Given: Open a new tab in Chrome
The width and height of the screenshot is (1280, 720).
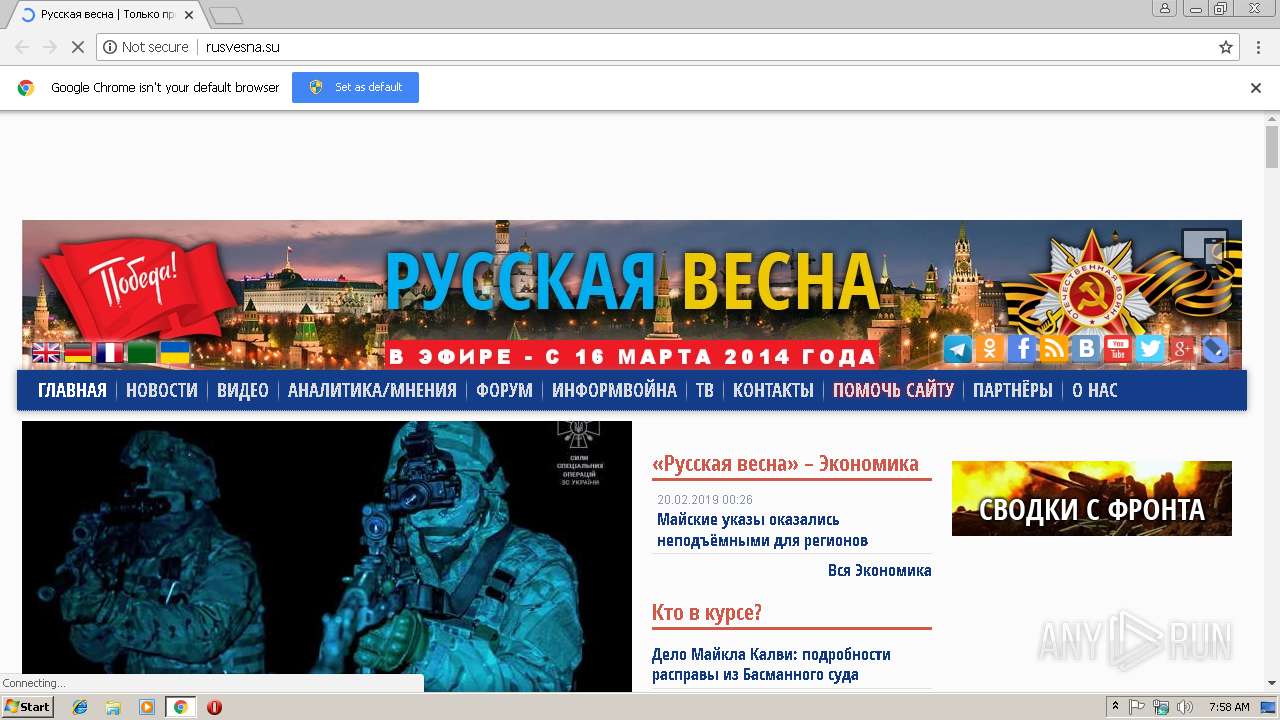Looking at the screenshot, I should pos(226,15).
